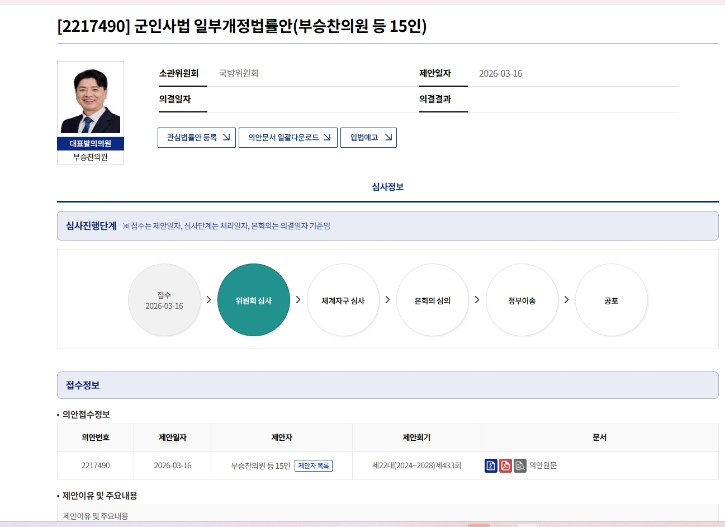Click the 제안이유 및 주요내용 heading
The height and width of the screenshot is (527, 725).
(99, 496)
